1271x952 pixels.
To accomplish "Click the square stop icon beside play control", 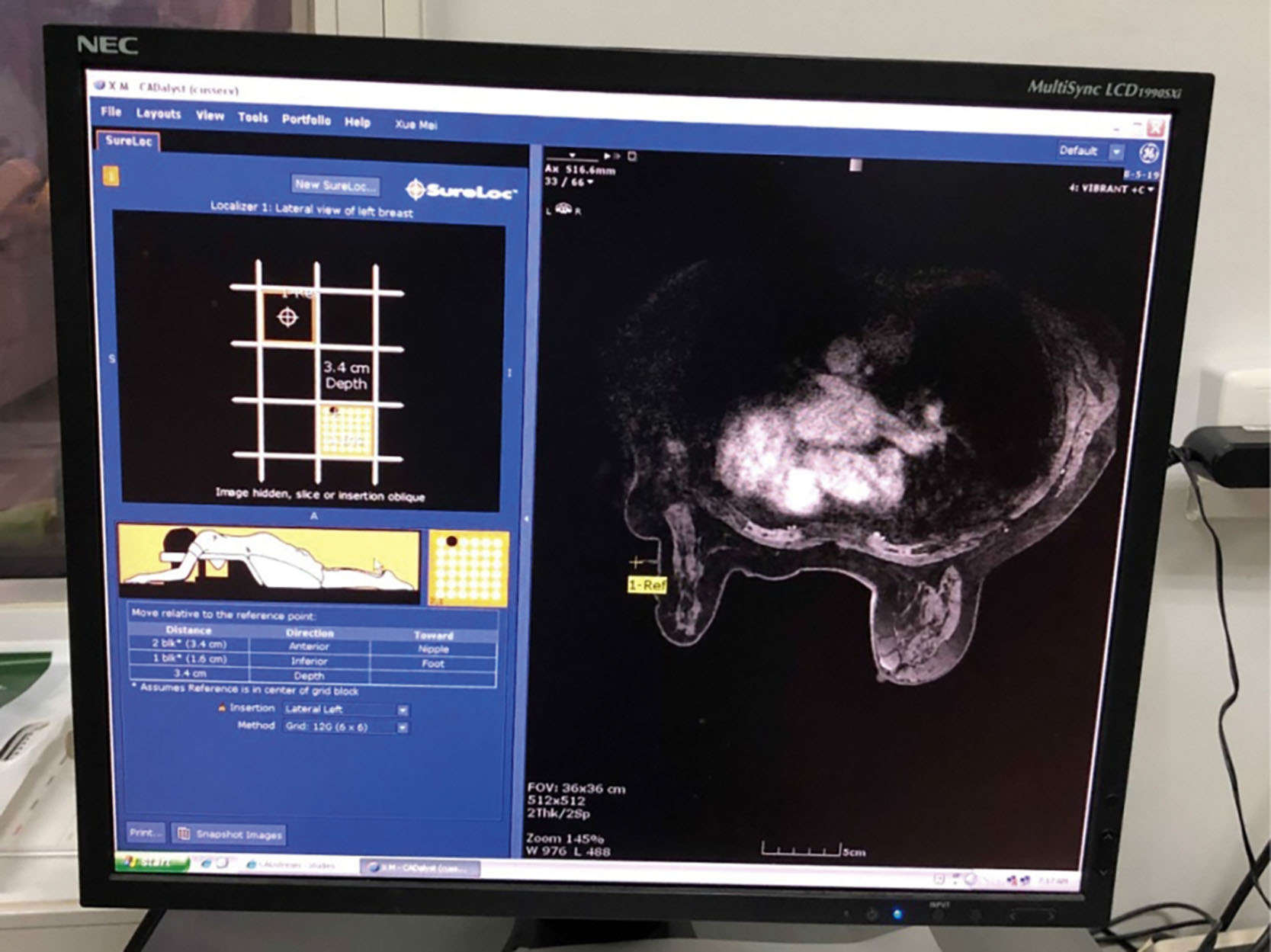I will [x=632, y=156].
